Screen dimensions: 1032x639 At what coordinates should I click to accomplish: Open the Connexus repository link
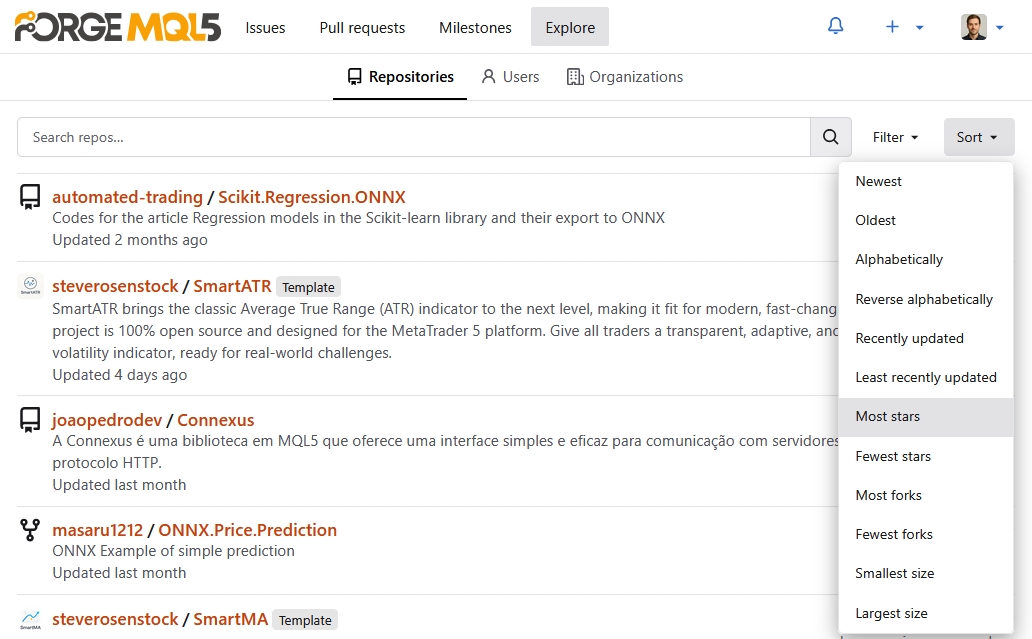pos(216,420)
